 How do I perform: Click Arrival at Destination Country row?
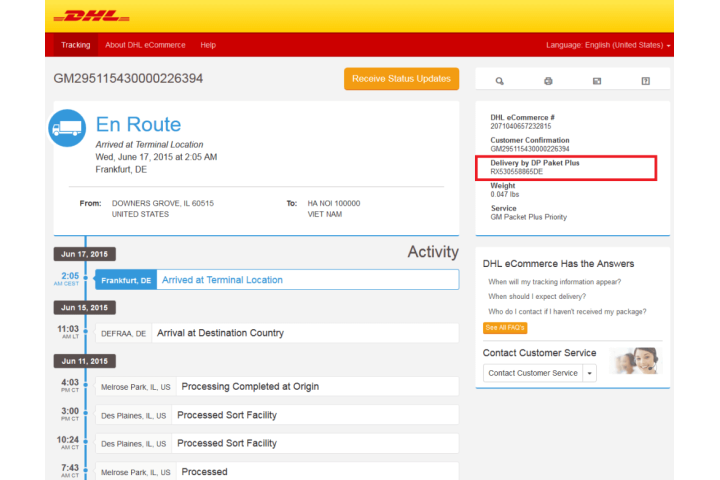pos(277,333)
